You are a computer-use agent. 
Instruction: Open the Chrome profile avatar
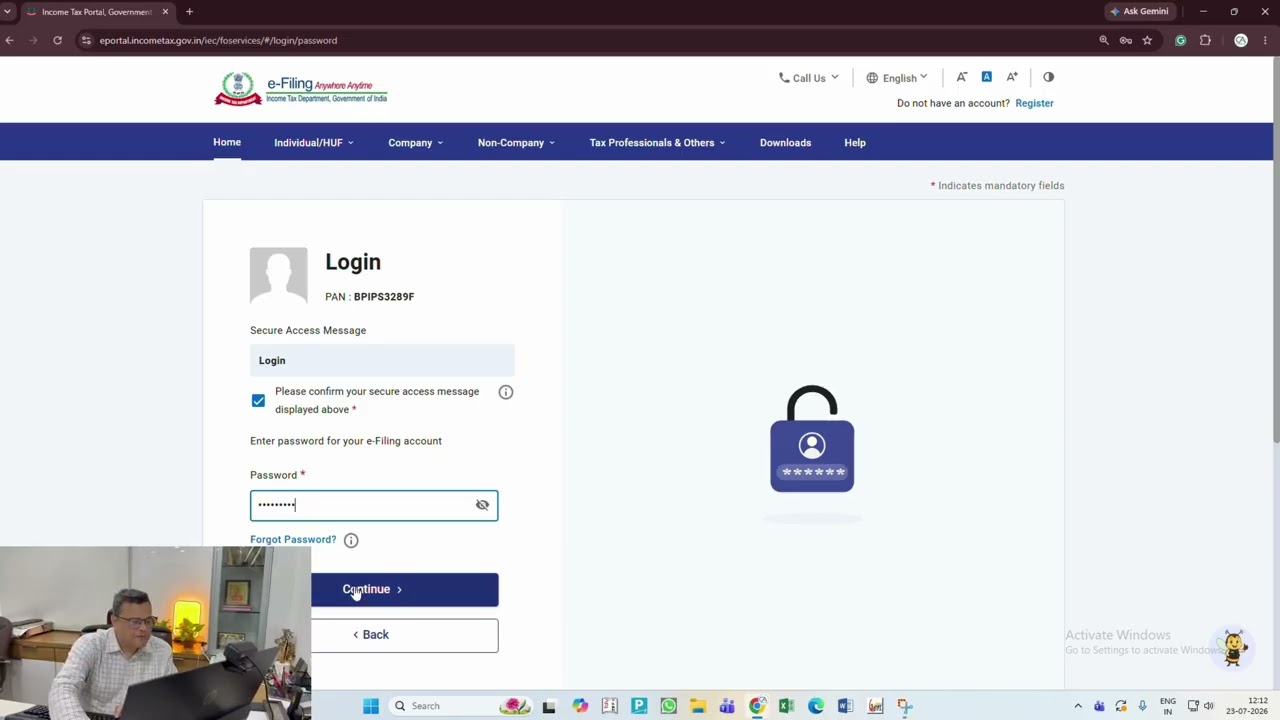click(1241, 40)
